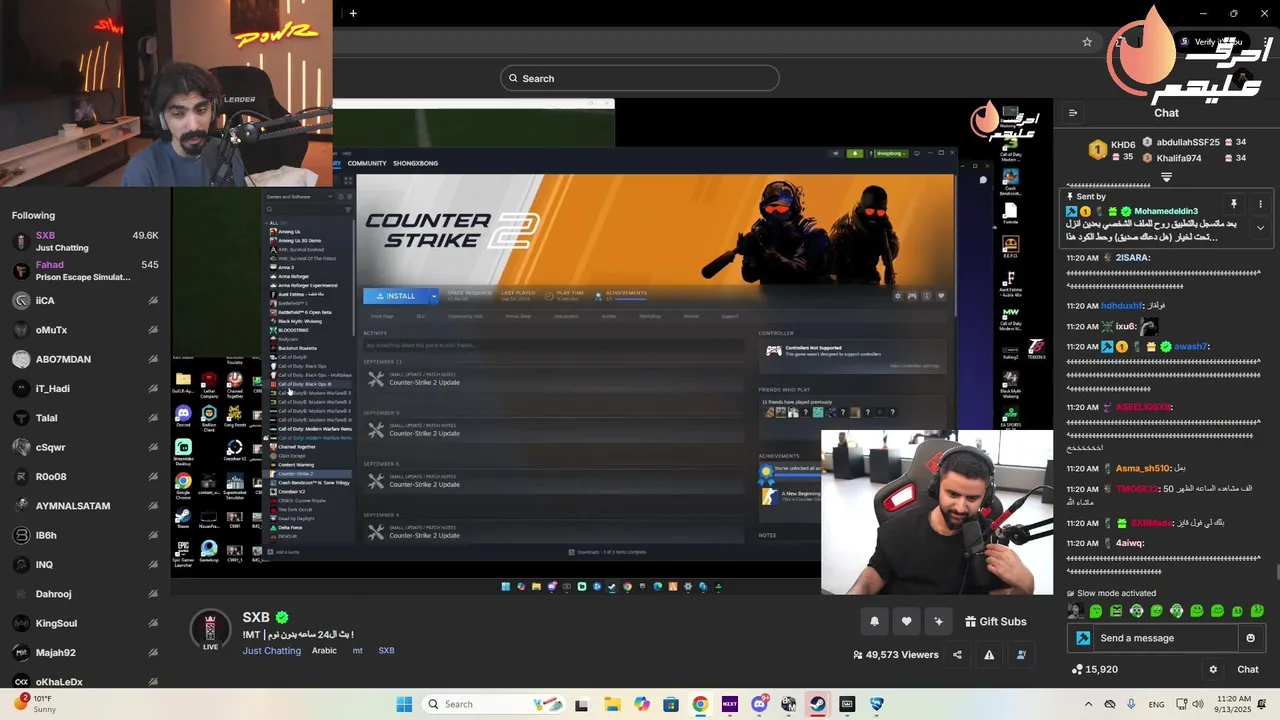Click the 15,920 channel points balance
1280x720 pixels.
click(x=1094, y=669)
